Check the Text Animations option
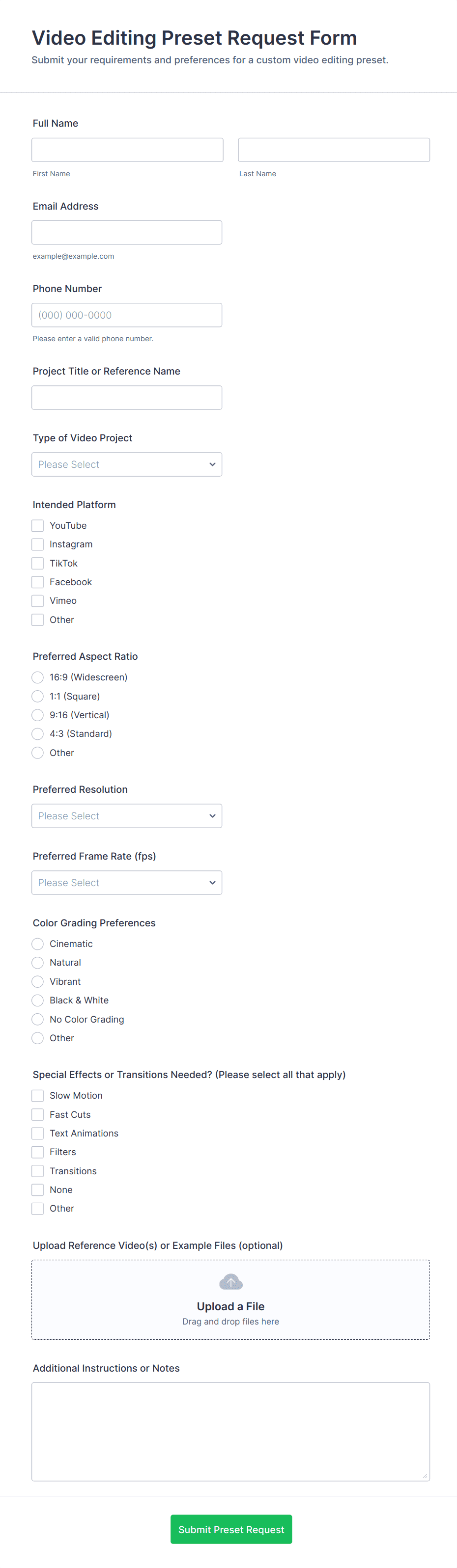Image resolution: width=457 pixels, height=1568 pixels. pos(38,1134)
